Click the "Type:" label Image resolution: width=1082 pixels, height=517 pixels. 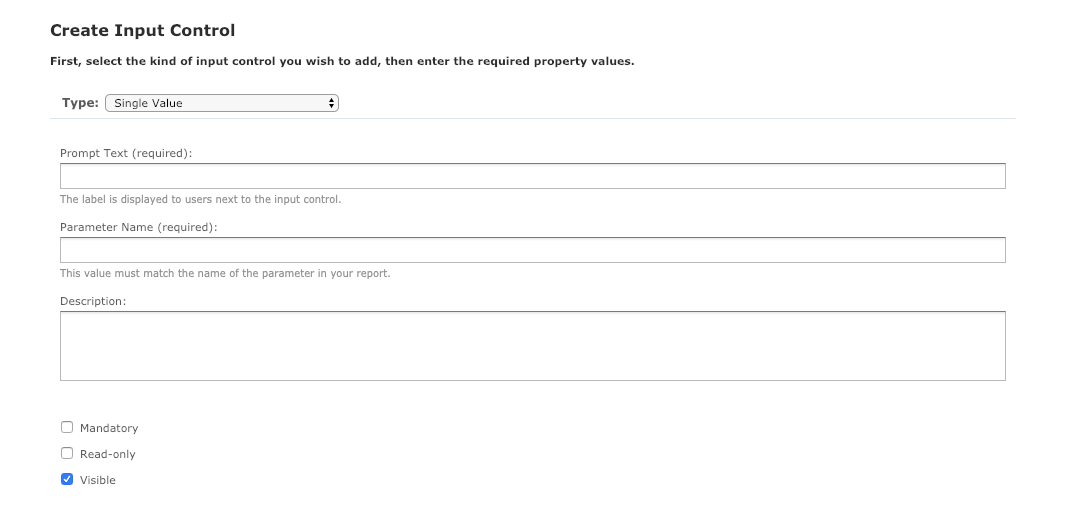[80, 103]
